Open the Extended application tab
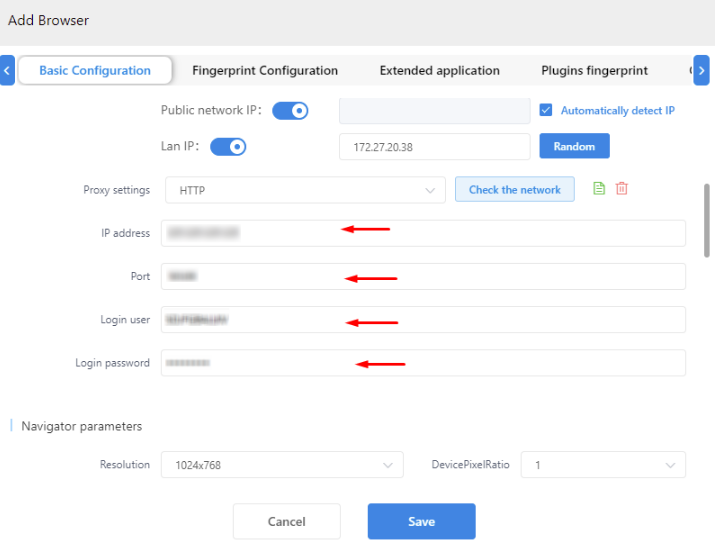This screenshot has width=716, height=549. (439, 70)
